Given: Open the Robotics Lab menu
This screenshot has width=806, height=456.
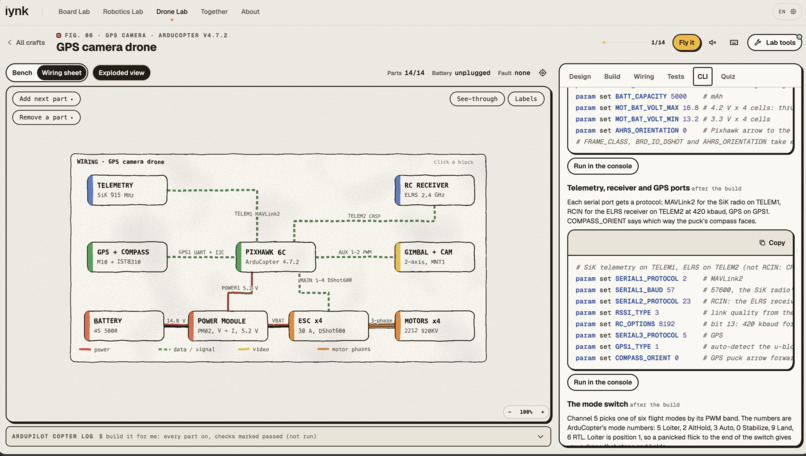Looking at the screenshot, I should [x=123, y=11].
